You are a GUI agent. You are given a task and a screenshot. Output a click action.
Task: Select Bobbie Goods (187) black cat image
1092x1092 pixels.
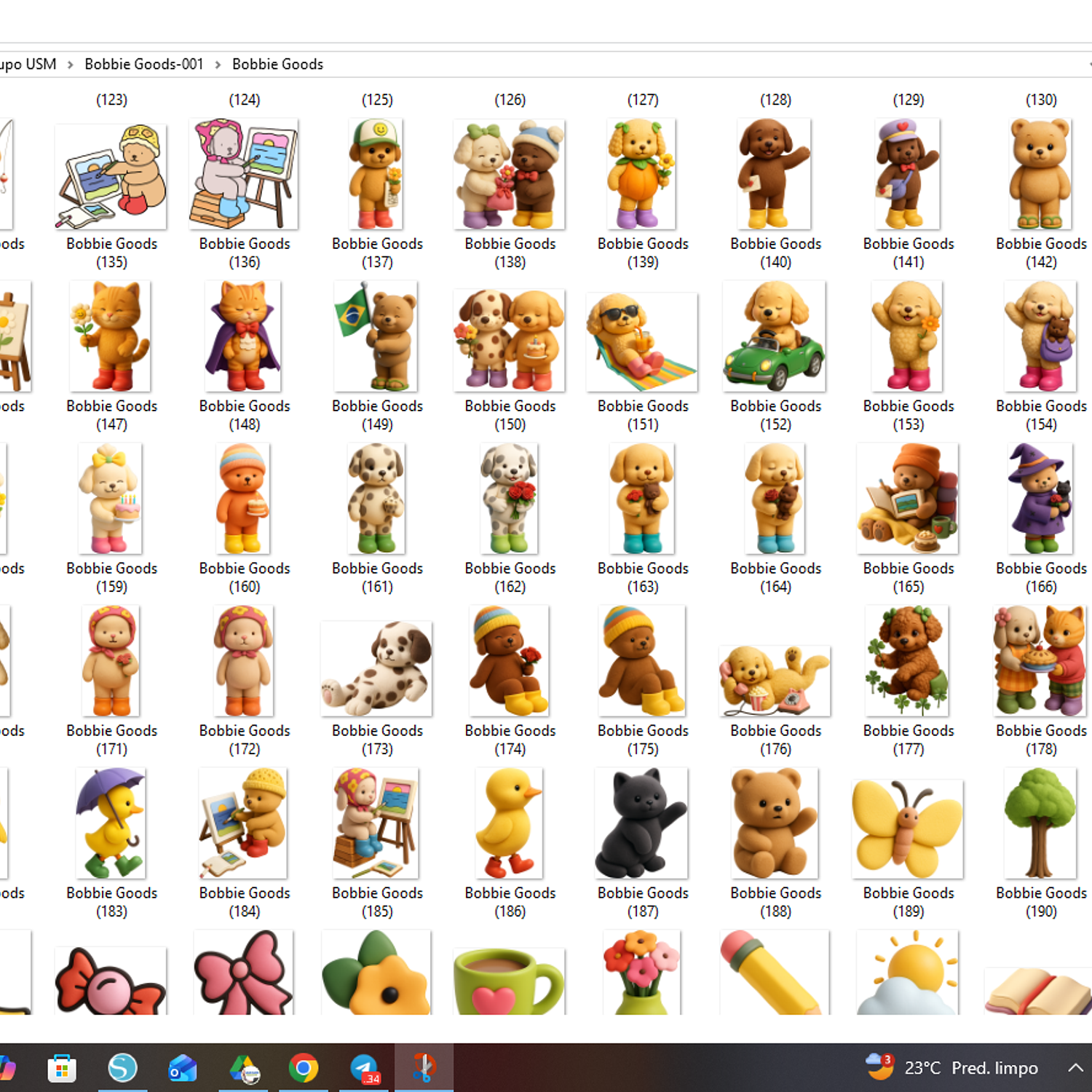coord(641,823)
